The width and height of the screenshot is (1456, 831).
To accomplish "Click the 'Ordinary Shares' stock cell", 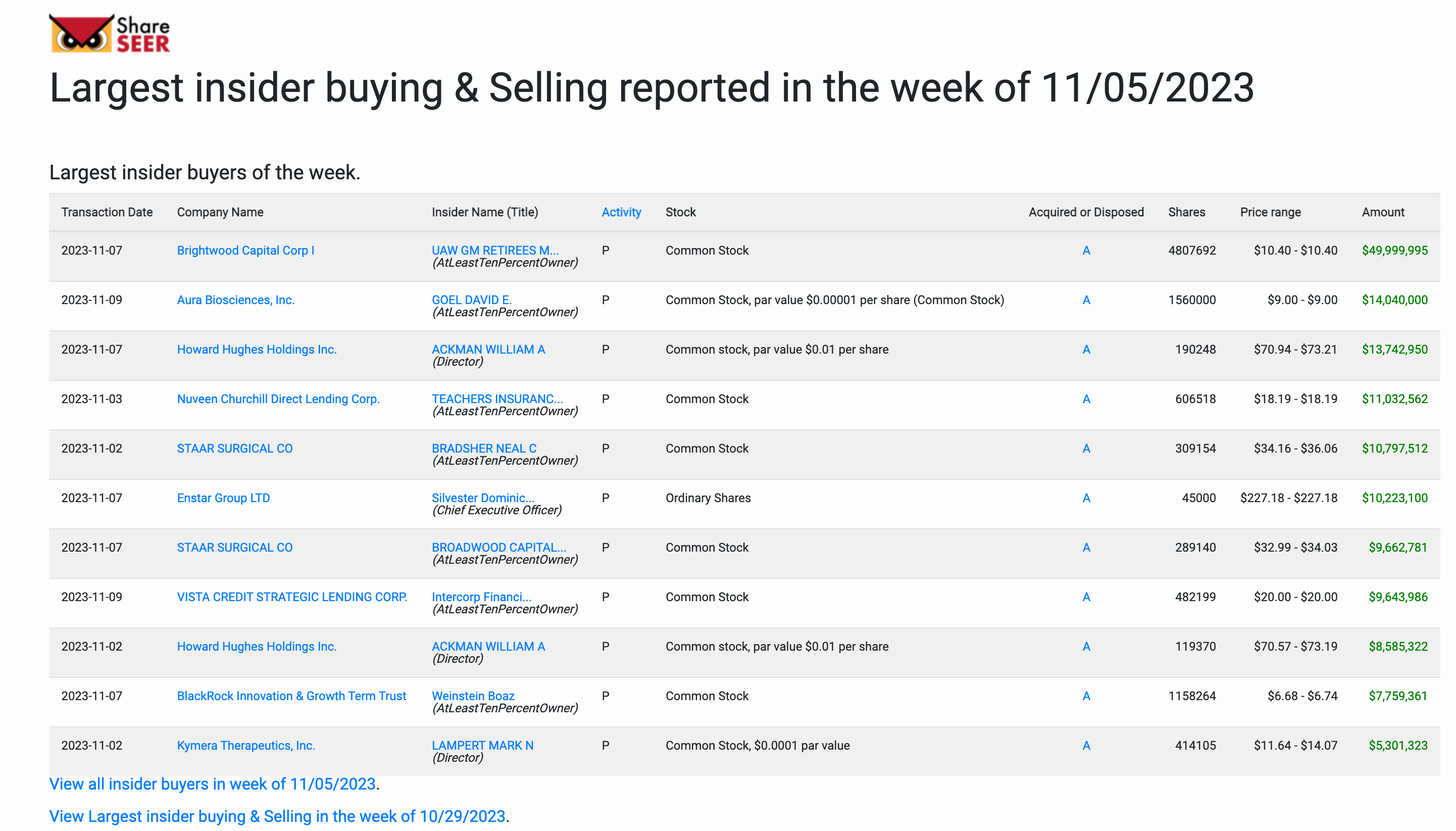I will [x=708, y=498].
